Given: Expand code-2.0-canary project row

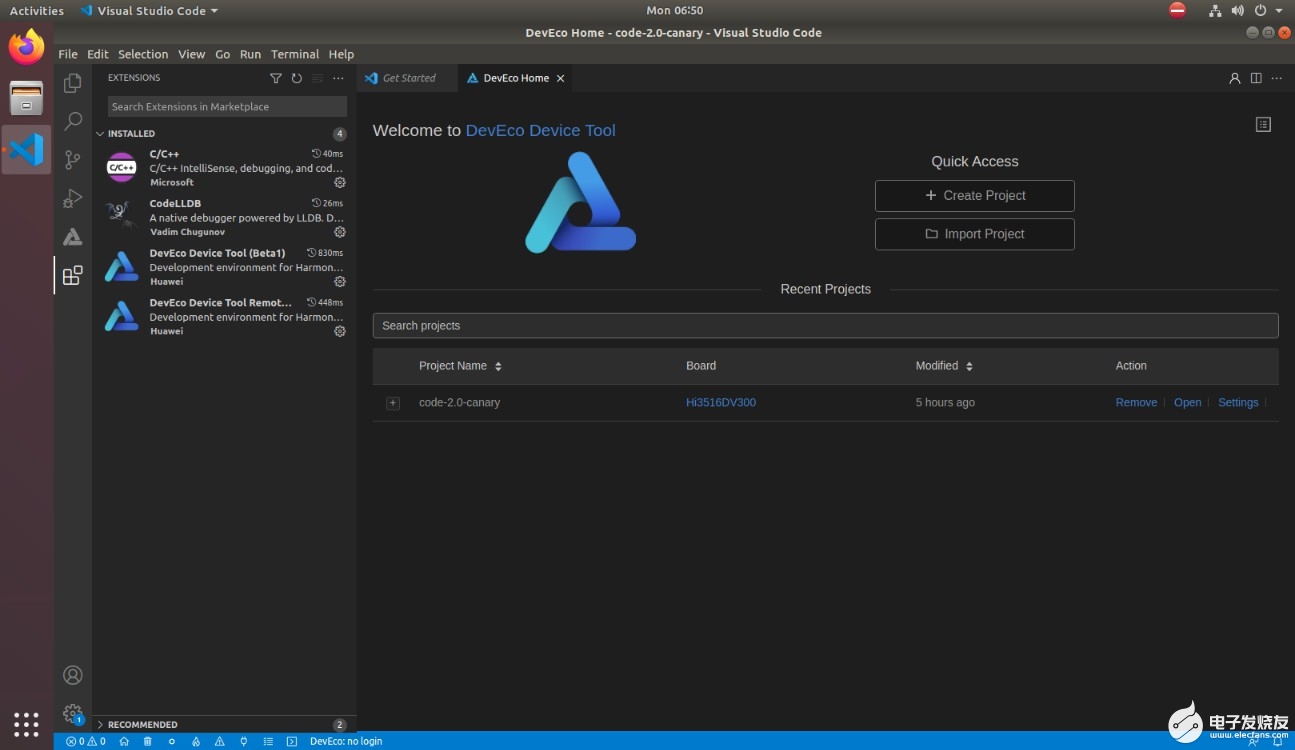Looking at the screenshot, I should (x=393, y=403).
